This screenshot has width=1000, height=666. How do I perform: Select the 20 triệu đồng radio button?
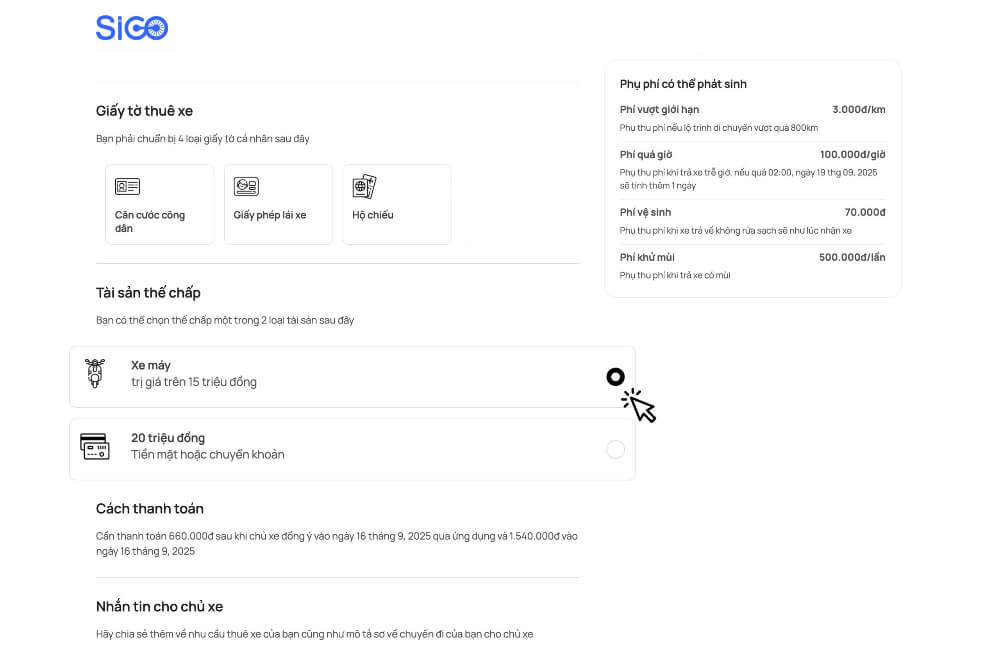[615, 450]
